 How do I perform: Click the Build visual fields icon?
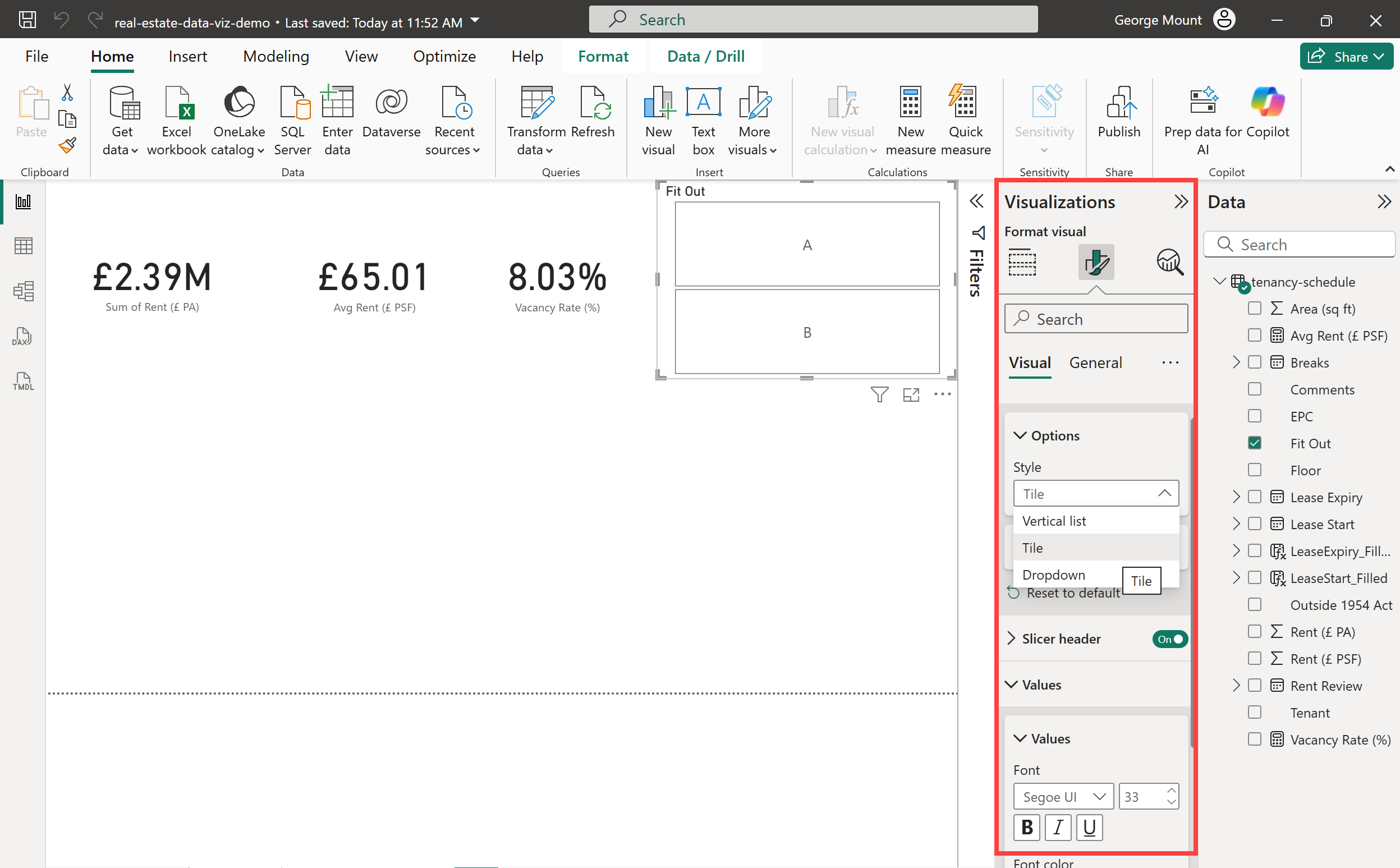tap(1022, 263)
